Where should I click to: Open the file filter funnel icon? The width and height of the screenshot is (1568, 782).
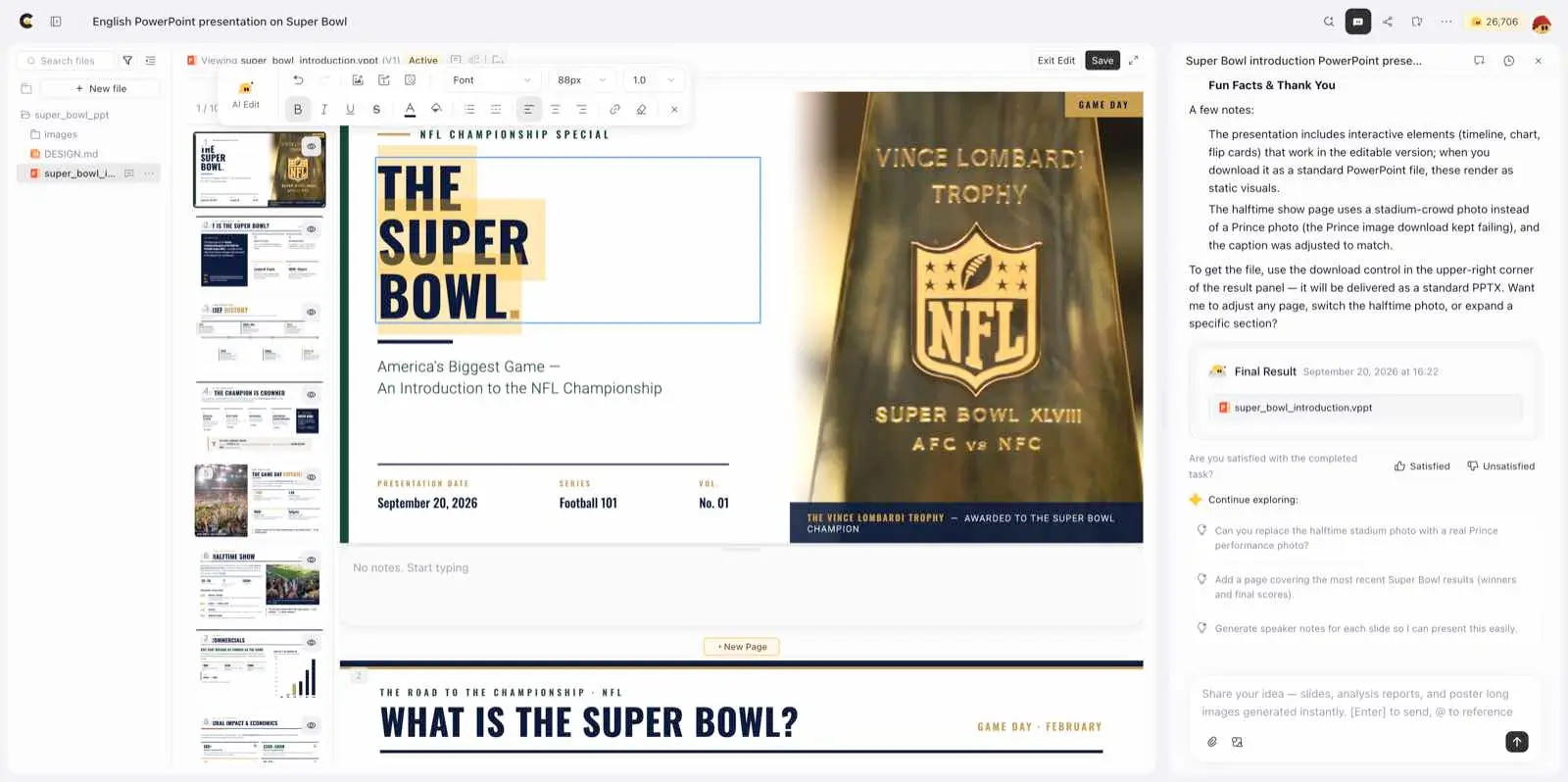pyautogui.click(x=127, y=61)
